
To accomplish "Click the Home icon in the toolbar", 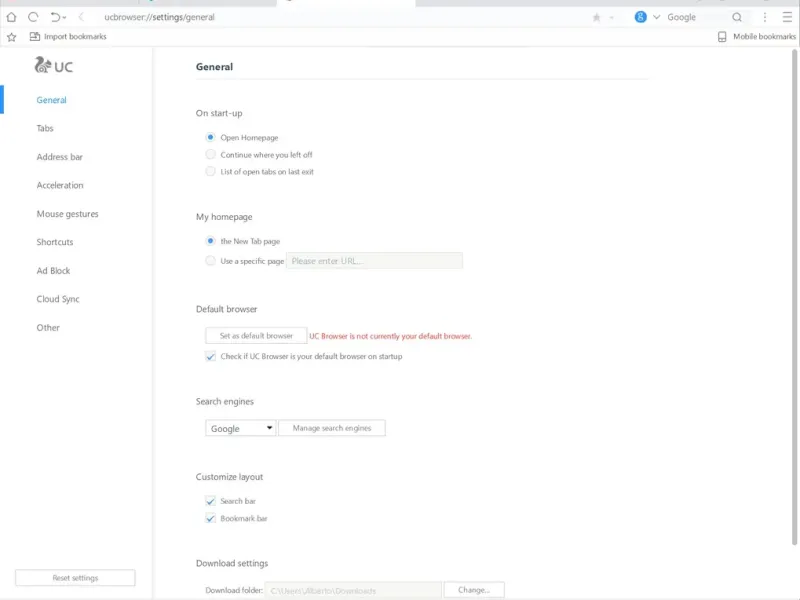I will [11, 17].
